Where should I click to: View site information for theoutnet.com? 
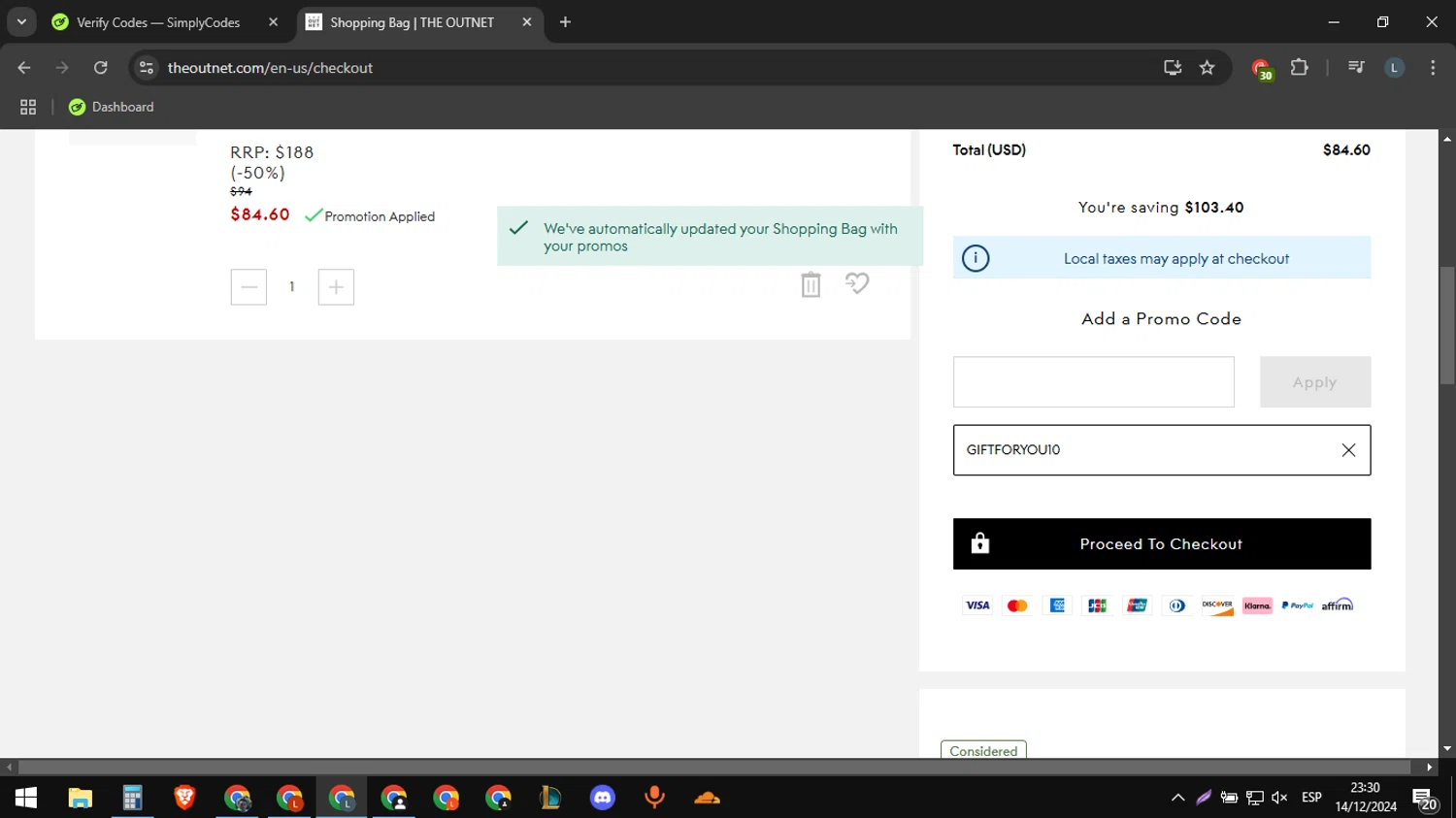point(147,68)
